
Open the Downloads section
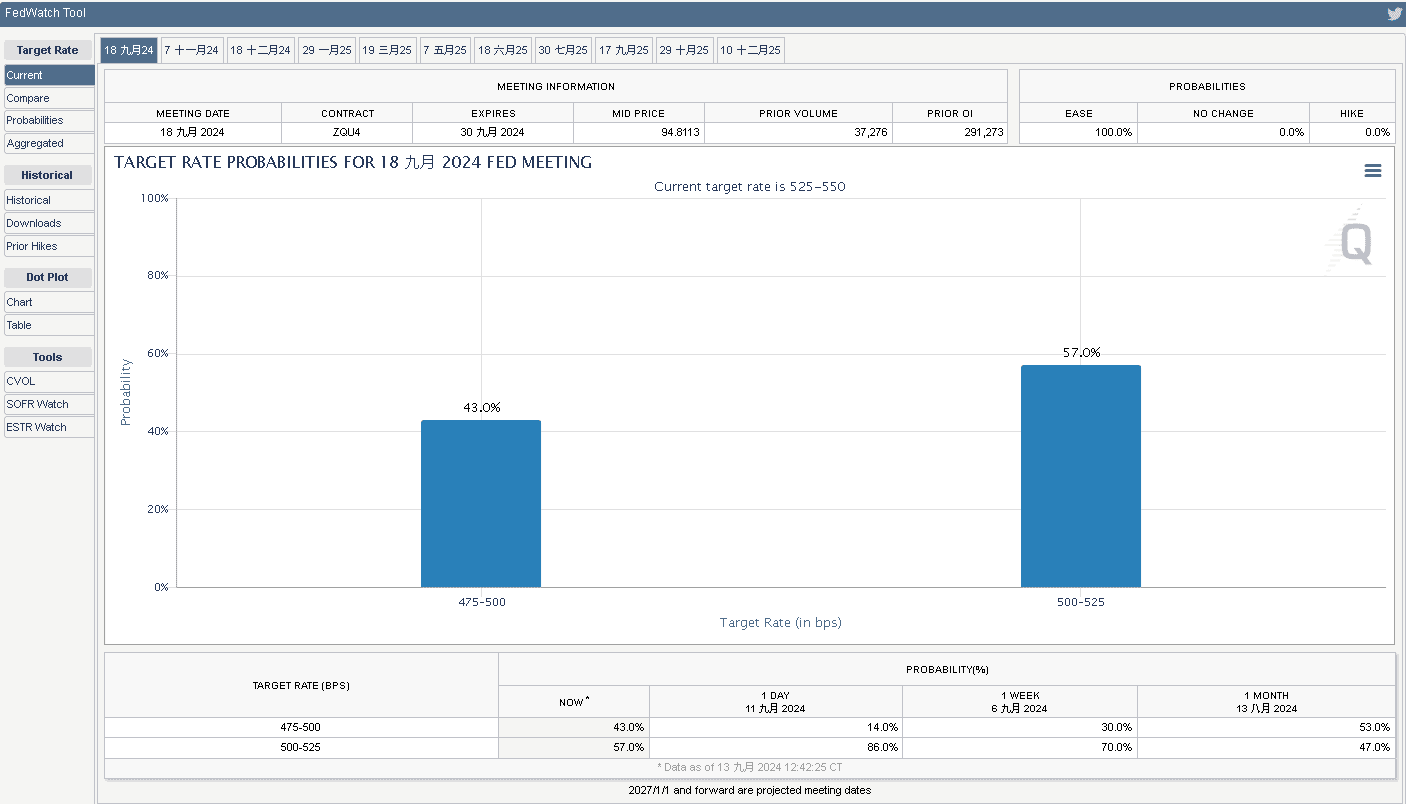(x=49, y=223)
